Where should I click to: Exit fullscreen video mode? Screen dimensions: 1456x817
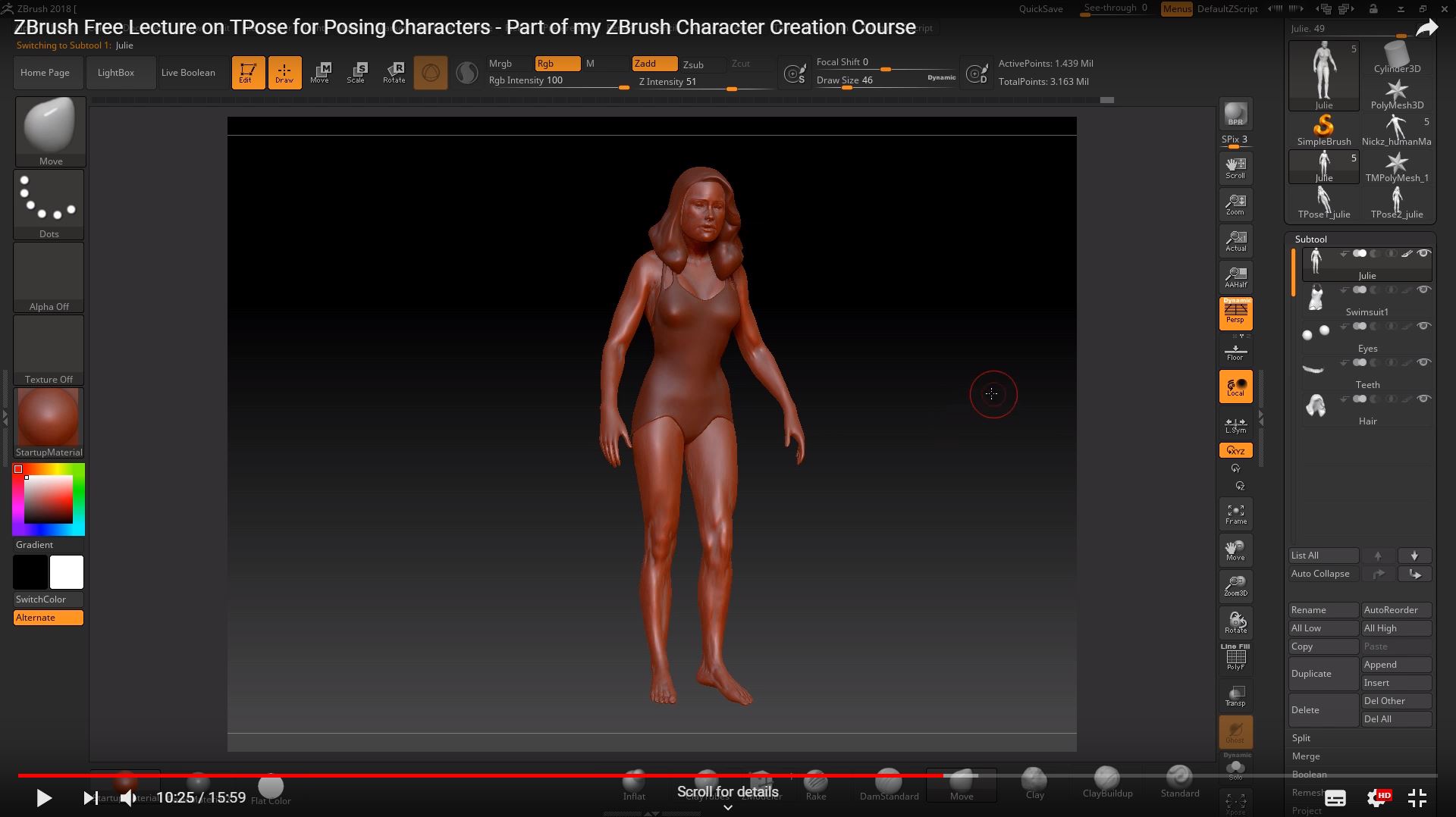point(1417,797)
